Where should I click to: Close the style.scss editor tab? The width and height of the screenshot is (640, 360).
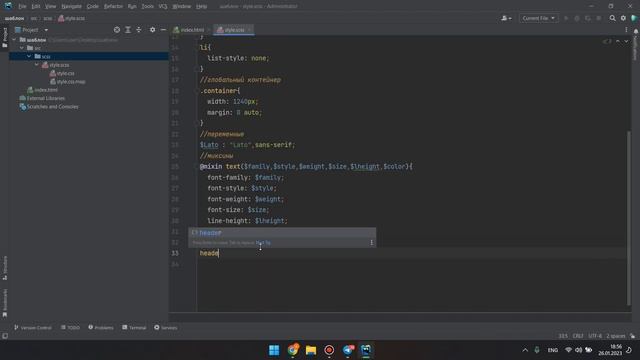coord(249,30)
